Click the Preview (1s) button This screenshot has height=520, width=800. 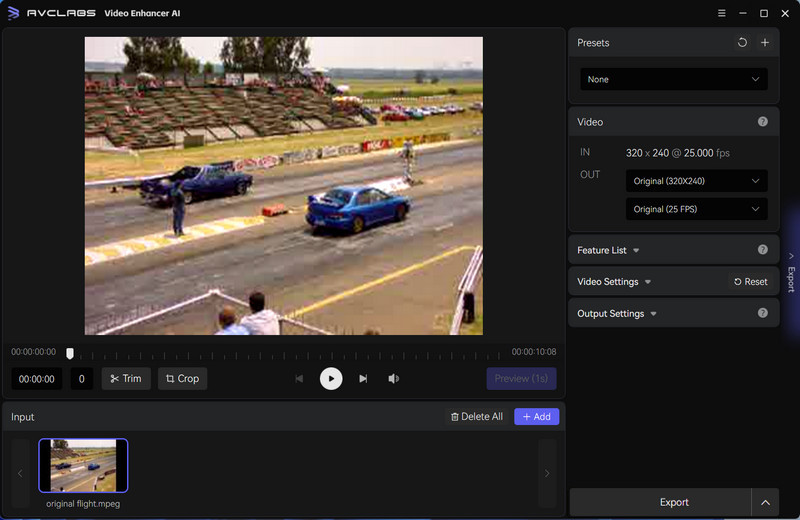pyautogui.click(x=521, y=379)
